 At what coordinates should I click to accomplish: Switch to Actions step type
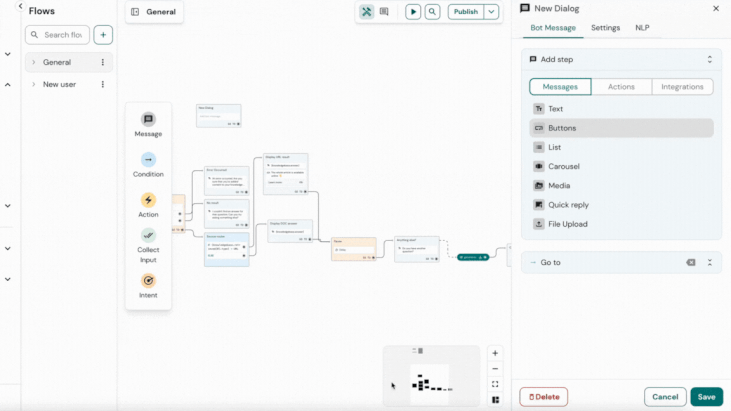point(621,87)
